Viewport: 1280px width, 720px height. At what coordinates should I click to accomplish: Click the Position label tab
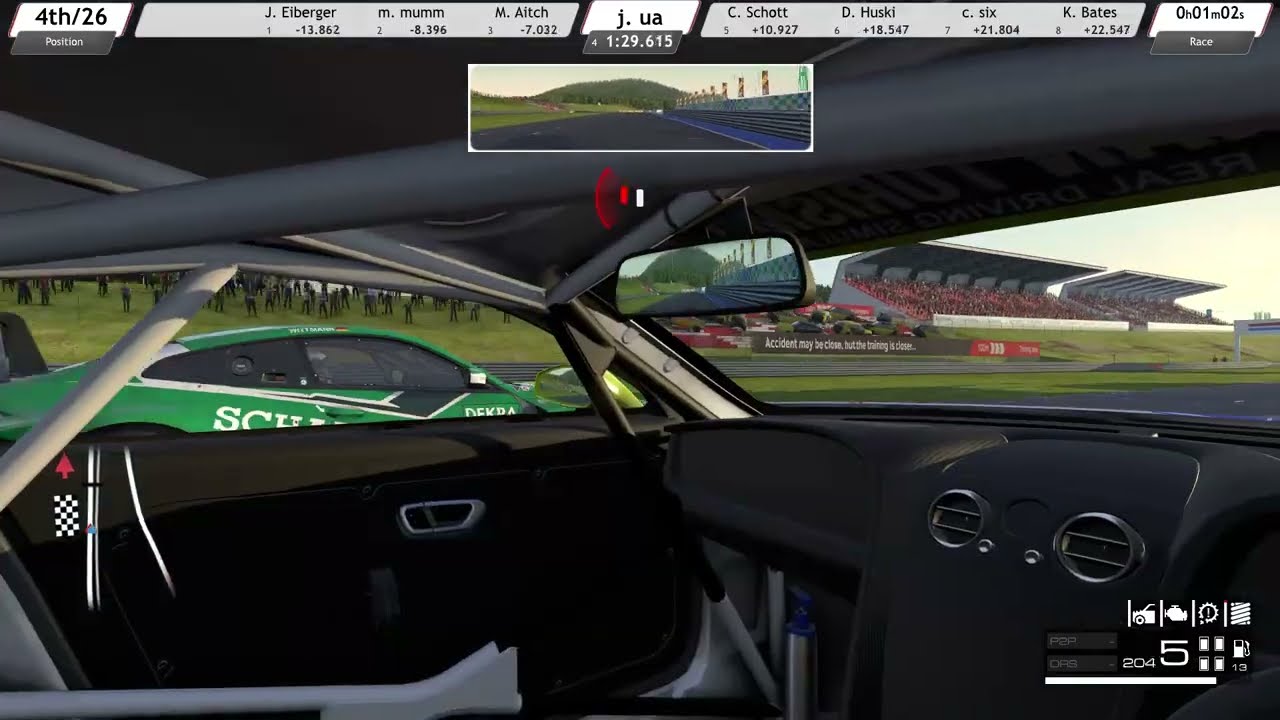coord(64,42)
